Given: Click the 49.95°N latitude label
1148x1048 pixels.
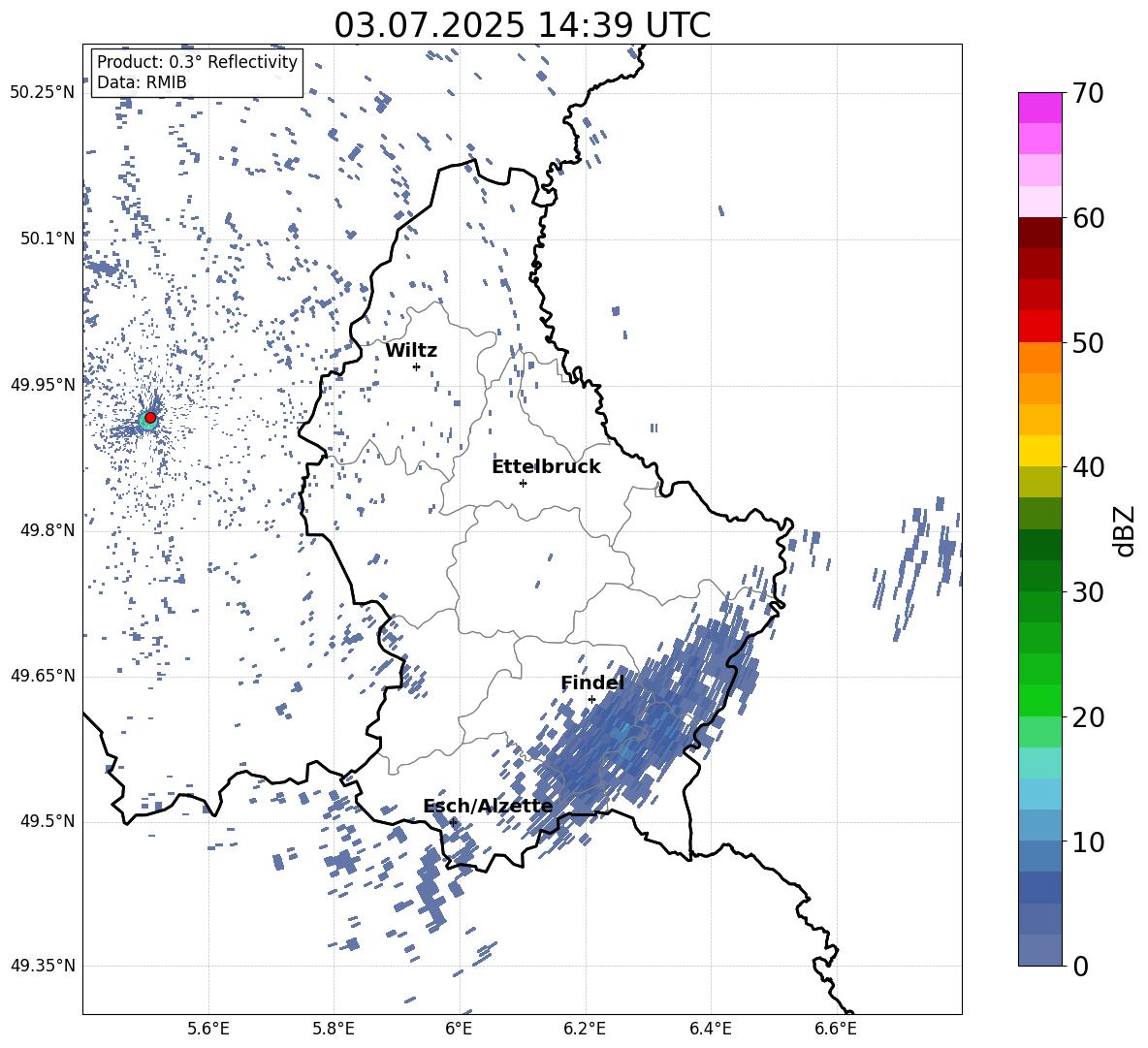Looking at the screenshot, I should 43,385.
